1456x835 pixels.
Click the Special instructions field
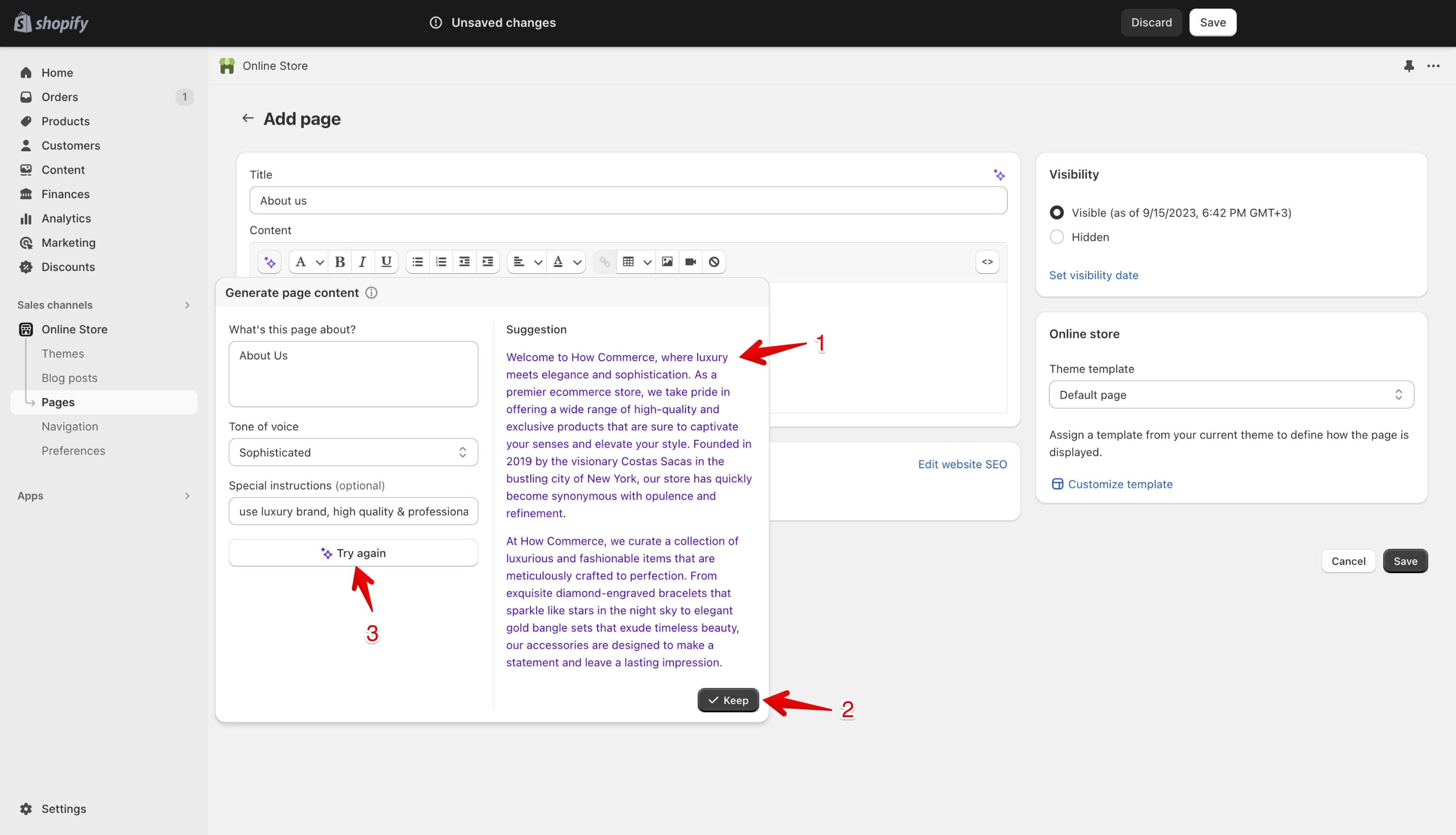[353, 511]
